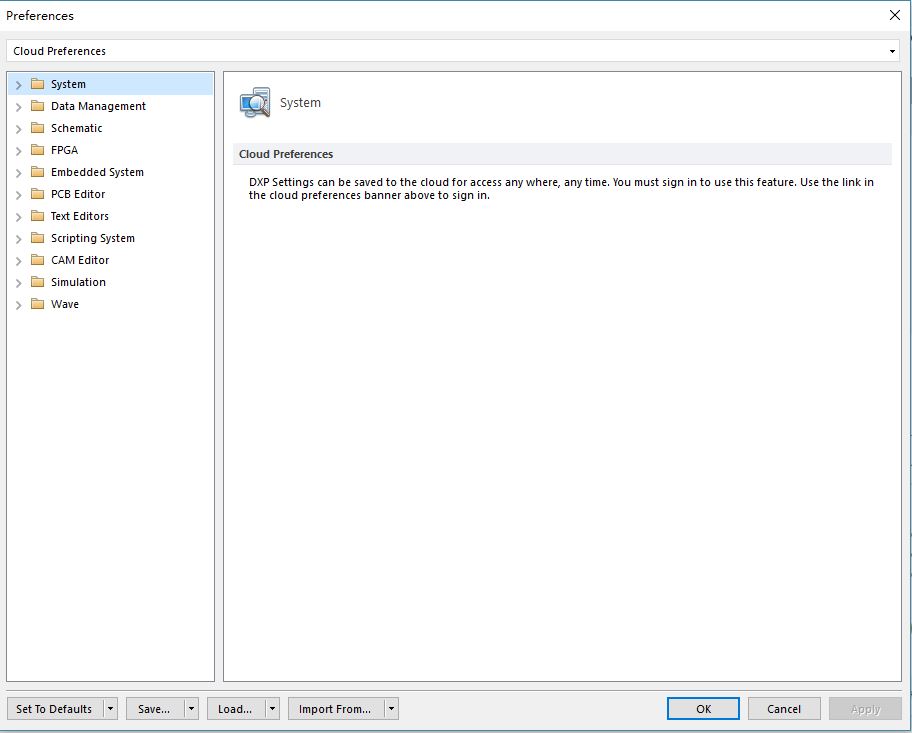Click the PCB Editor folder icon
This screenshot has width=912, height=733.
point(38,194)
